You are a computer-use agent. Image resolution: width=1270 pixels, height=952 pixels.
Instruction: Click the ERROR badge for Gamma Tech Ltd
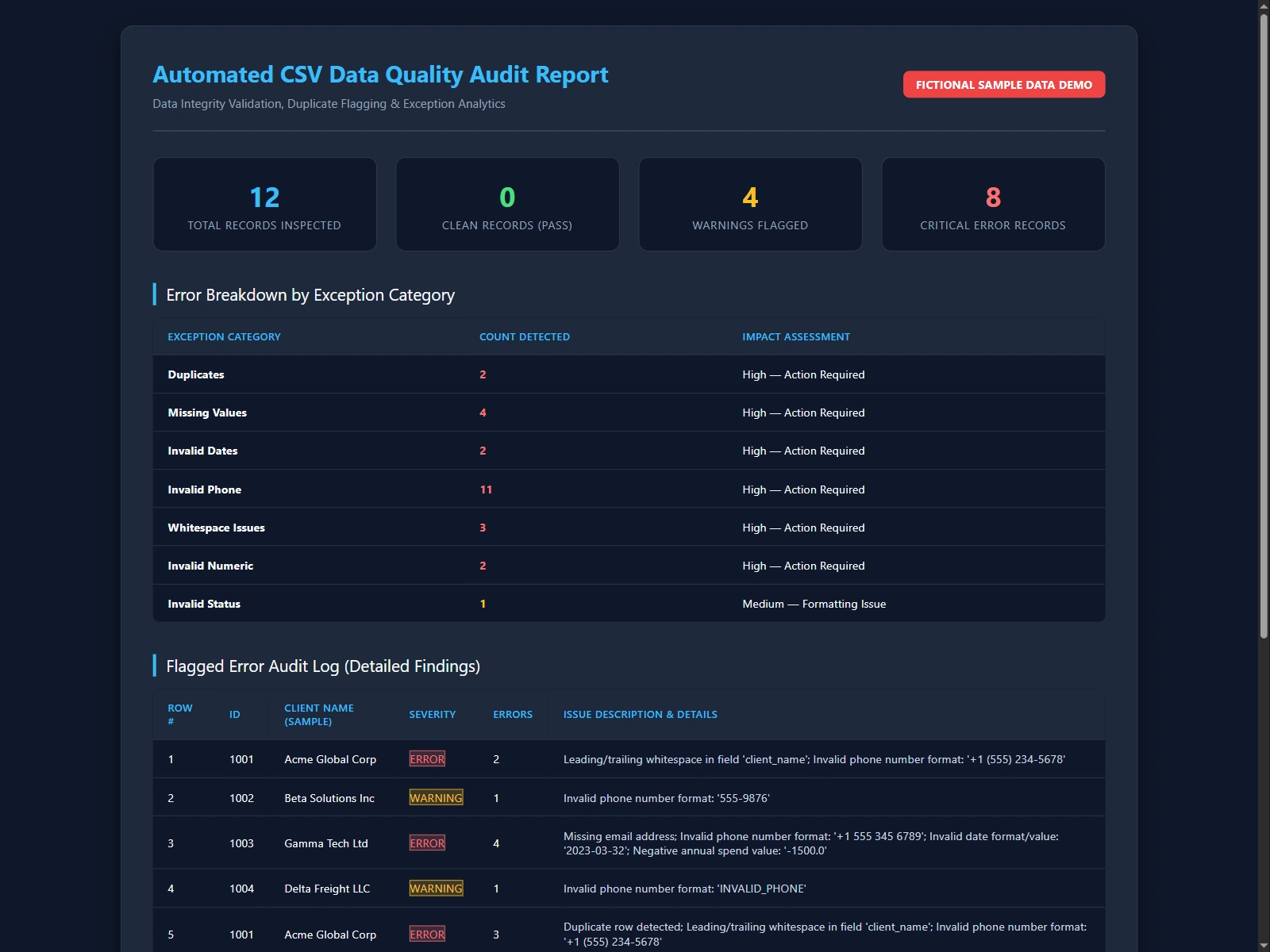(427, 843)
